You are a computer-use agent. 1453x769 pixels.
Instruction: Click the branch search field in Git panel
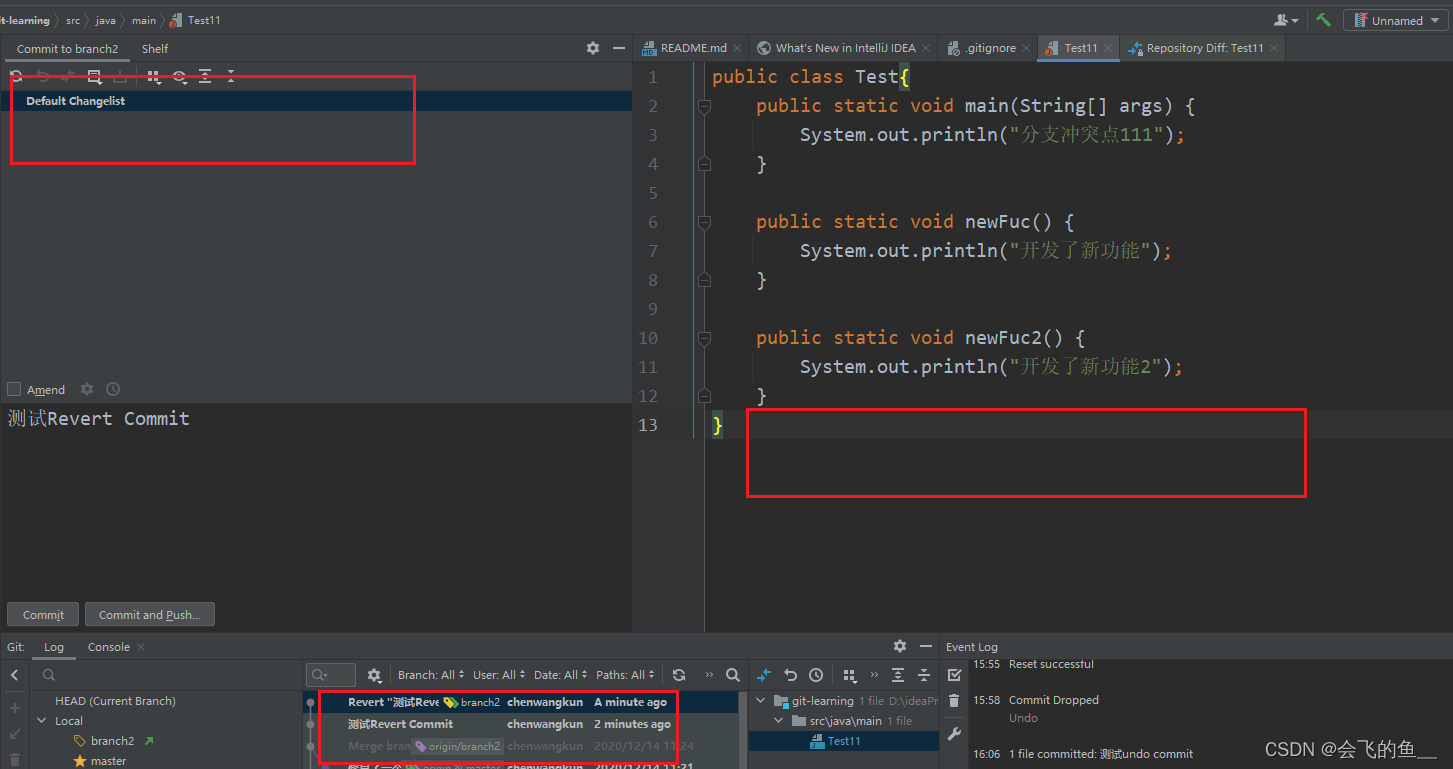tap(170, 675)
